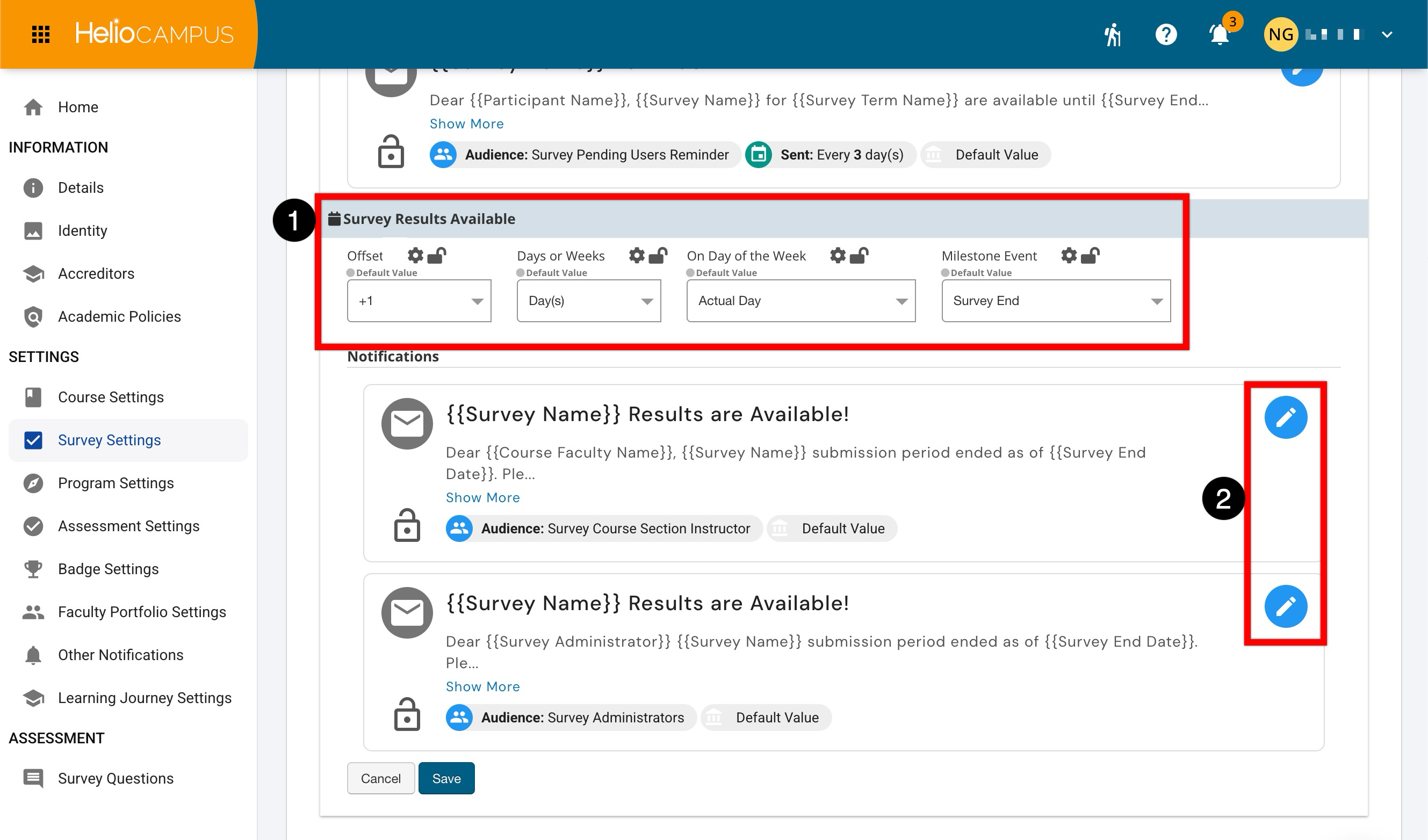Toggle the lock on Days or Weeks
Viewport: 1428px width, 840px height.
658,256
